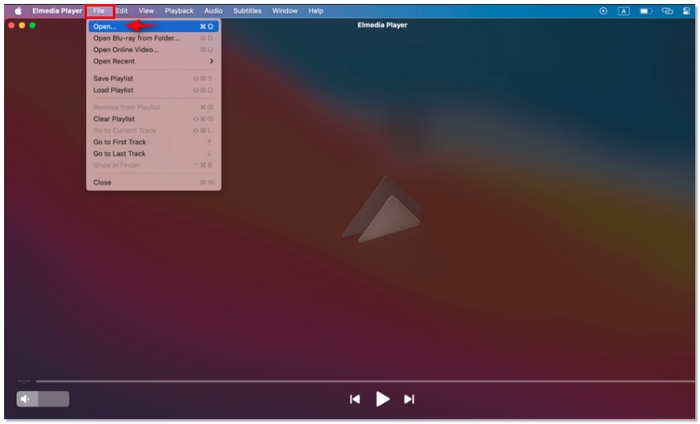Click the playback progress seek bar

pos(350,381)
